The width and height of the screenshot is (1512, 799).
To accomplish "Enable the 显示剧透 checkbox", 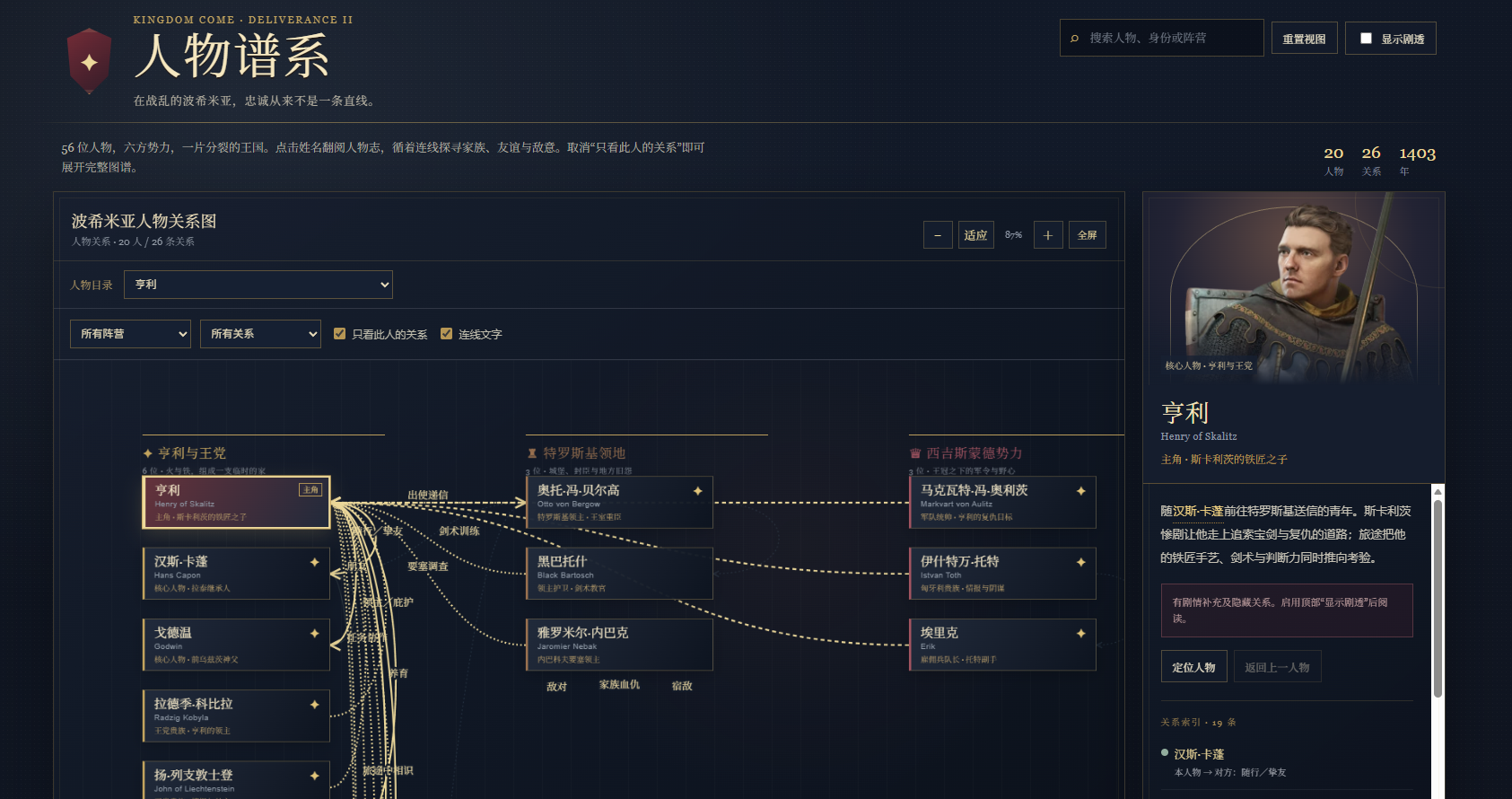I will 1366,39.
